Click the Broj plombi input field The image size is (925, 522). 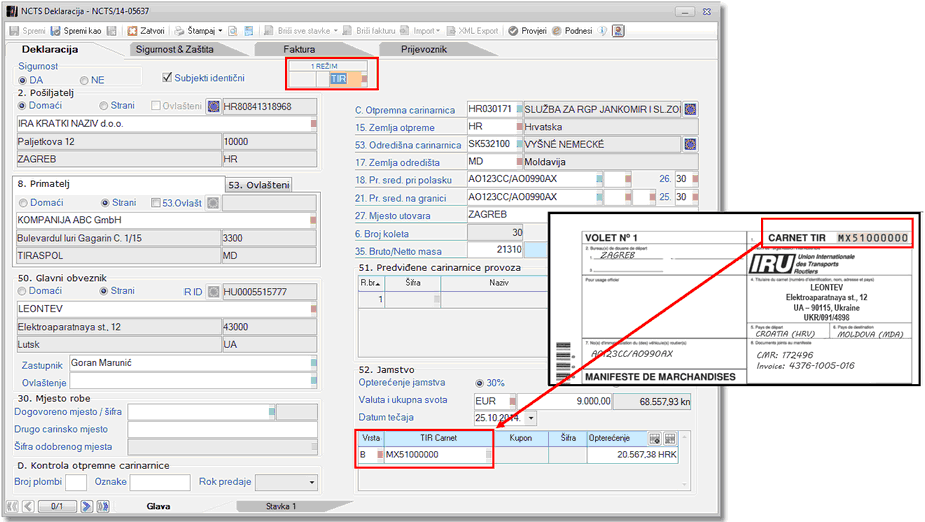pos(76,482)
